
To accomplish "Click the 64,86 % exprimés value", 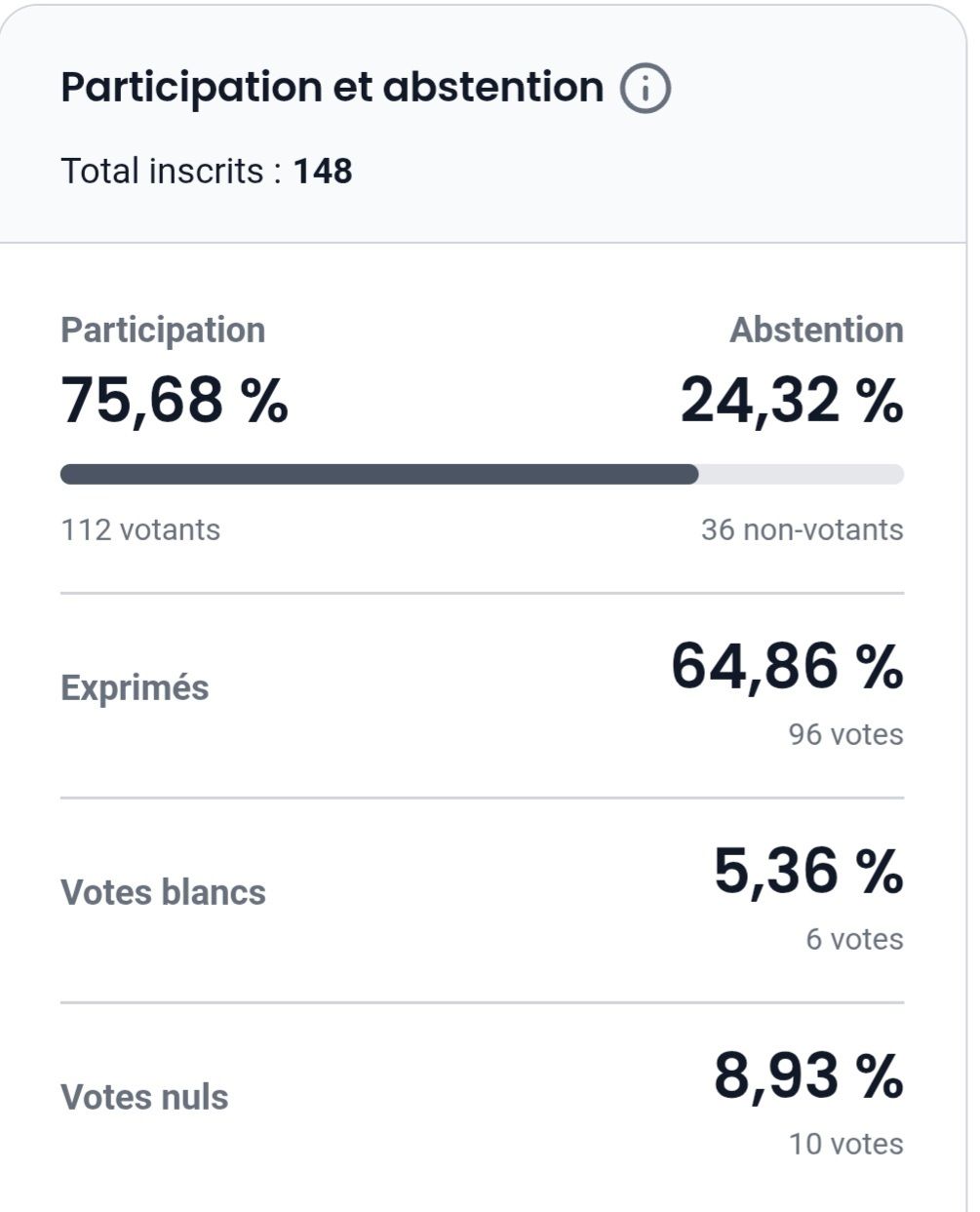I will coord(786,666).
